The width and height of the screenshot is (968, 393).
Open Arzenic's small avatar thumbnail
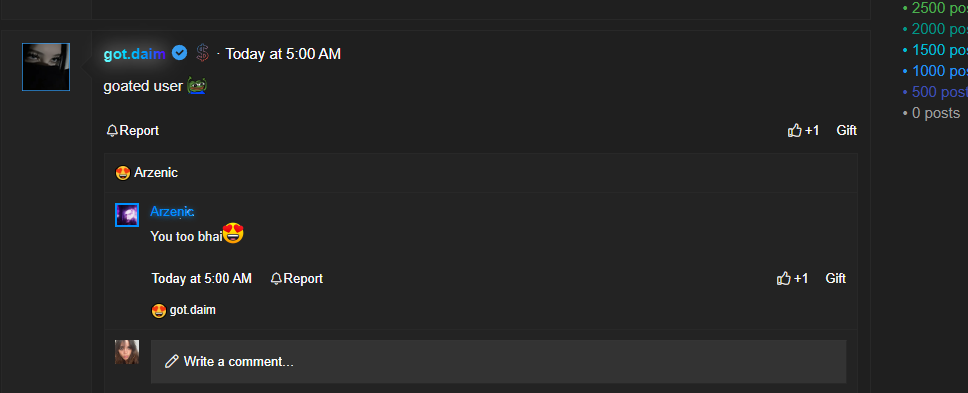127,215
